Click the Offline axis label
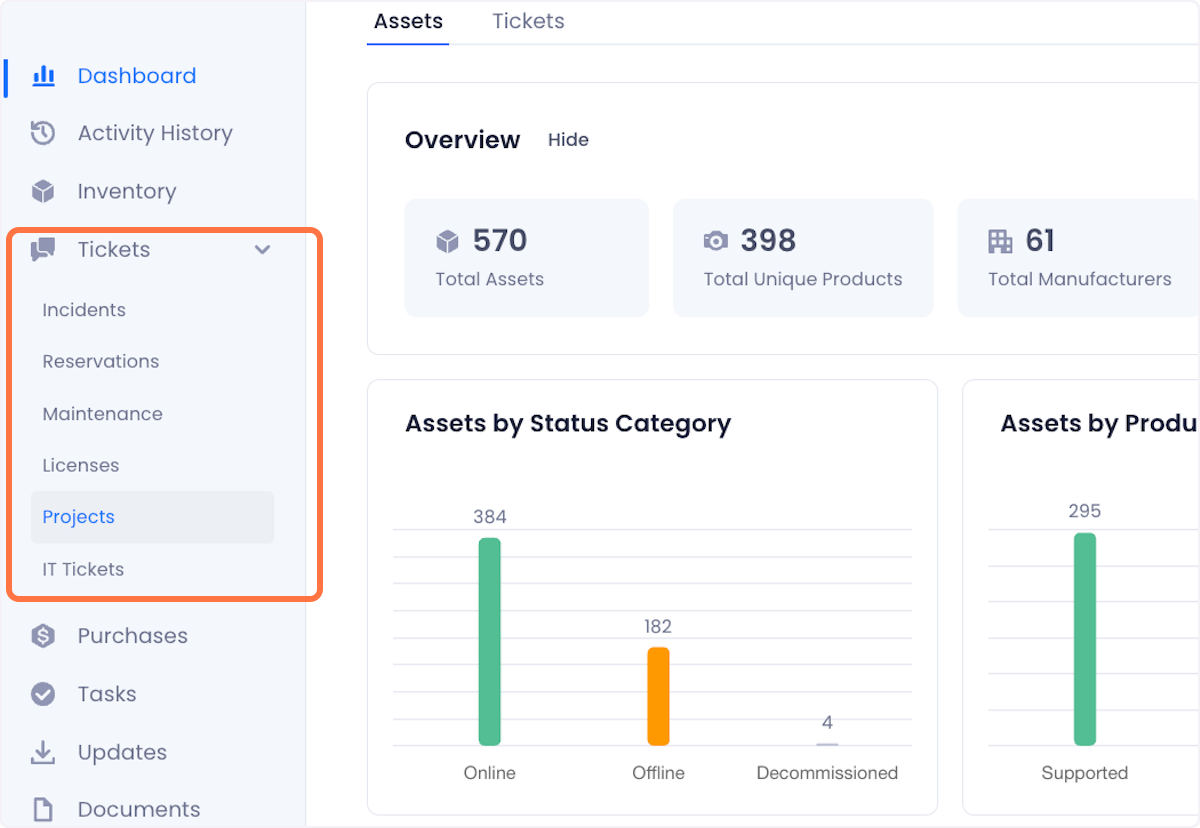The width and height of the screenshot is (1200, 828). pyautogui.click(x=659, y=773)
